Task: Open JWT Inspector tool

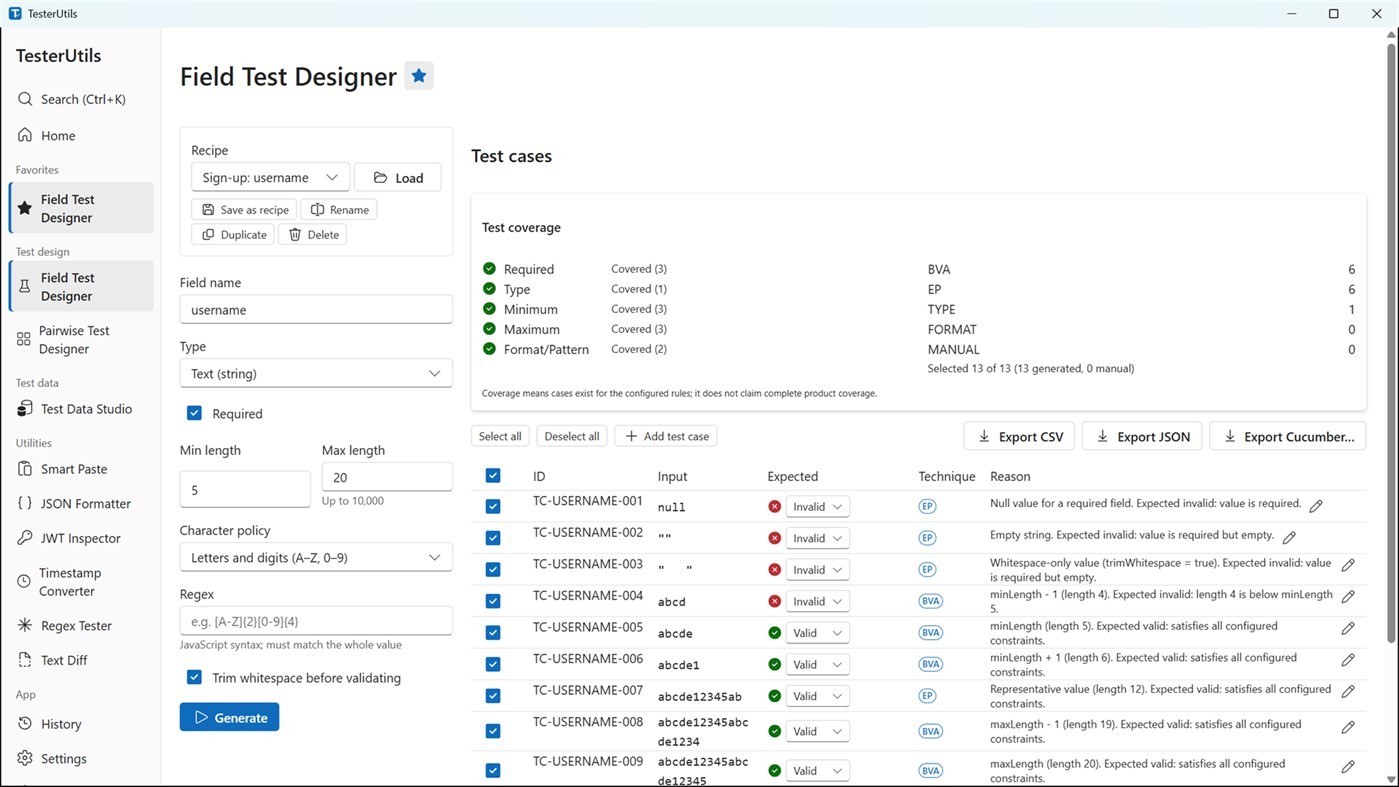Action: click(80, 538)
